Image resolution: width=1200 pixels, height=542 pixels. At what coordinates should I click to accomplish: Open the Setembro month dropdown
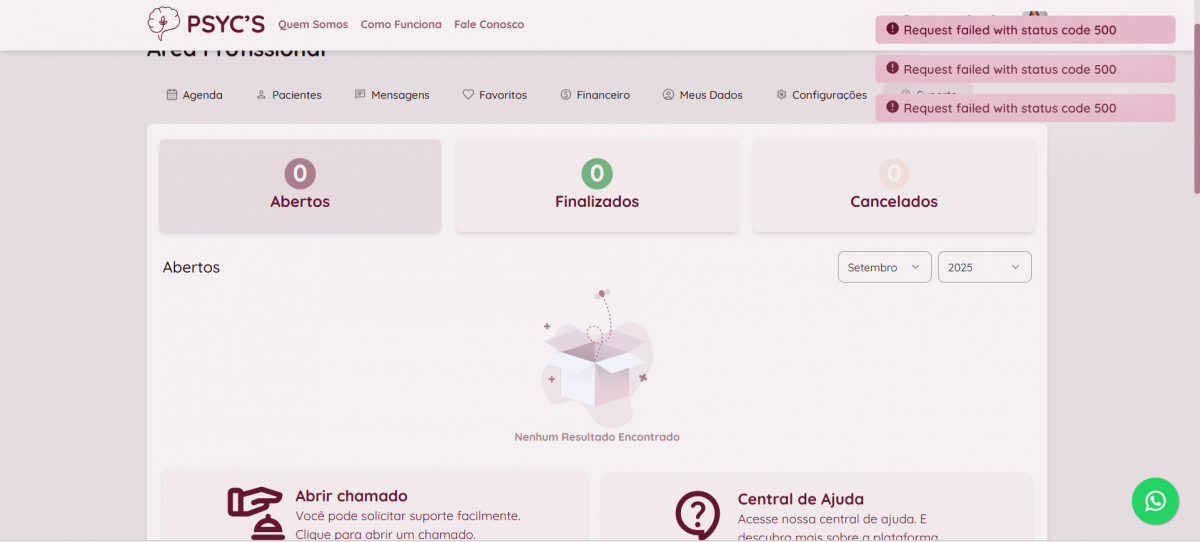pos(884,267)
